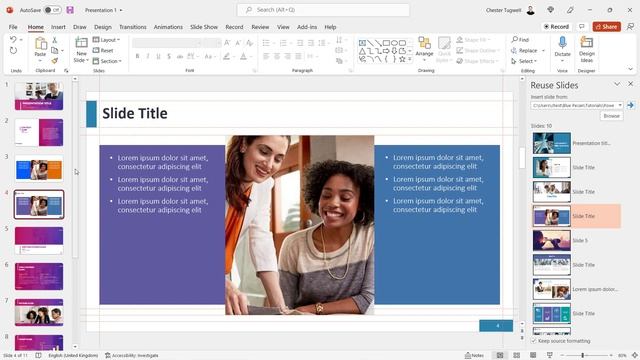Undo the last action

13,40
